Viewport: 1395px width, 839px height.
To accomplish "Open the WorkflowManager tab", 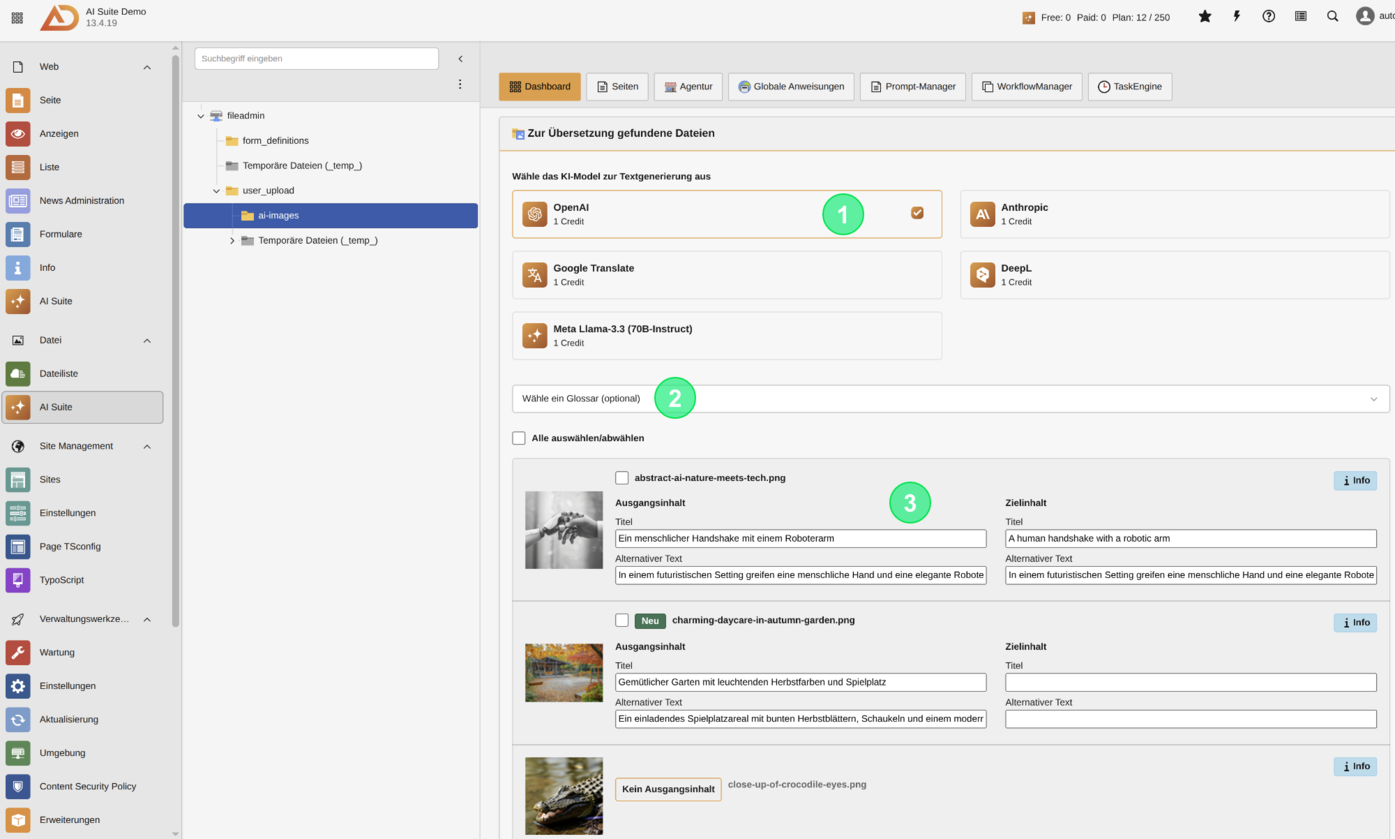I will (x=1026, y=87).
